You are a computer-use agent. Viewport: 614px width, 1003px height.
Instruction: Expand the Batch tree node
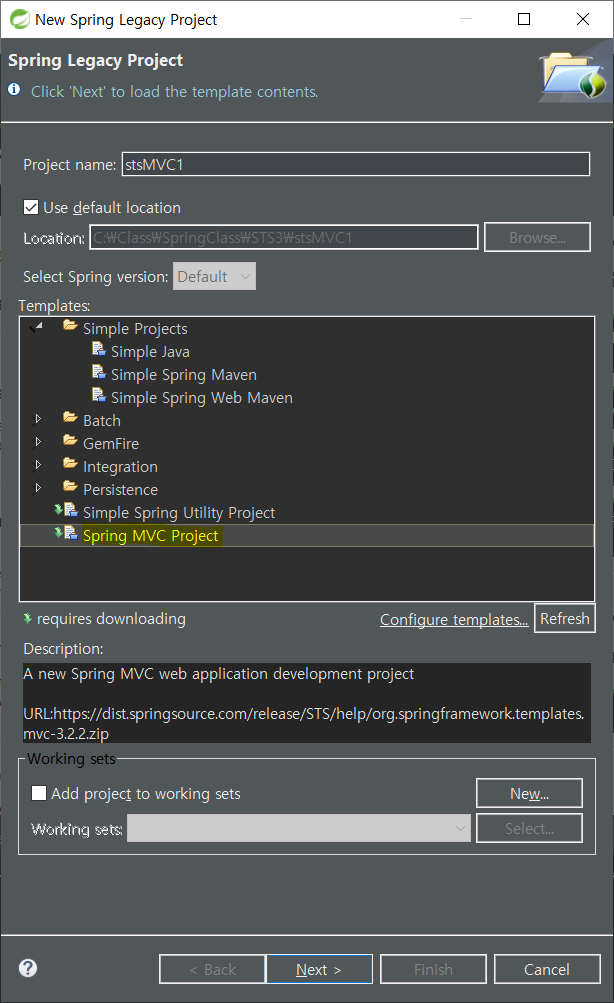pos(38,419)
